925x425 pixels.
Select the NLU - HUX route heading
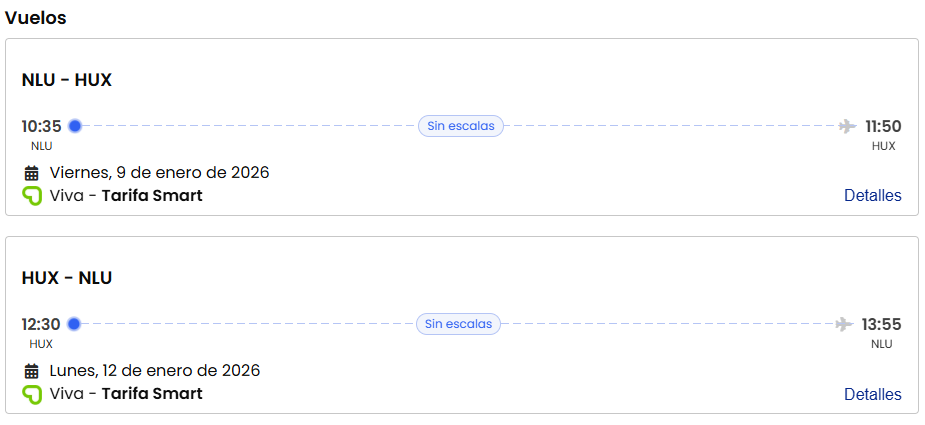point(67,80)
